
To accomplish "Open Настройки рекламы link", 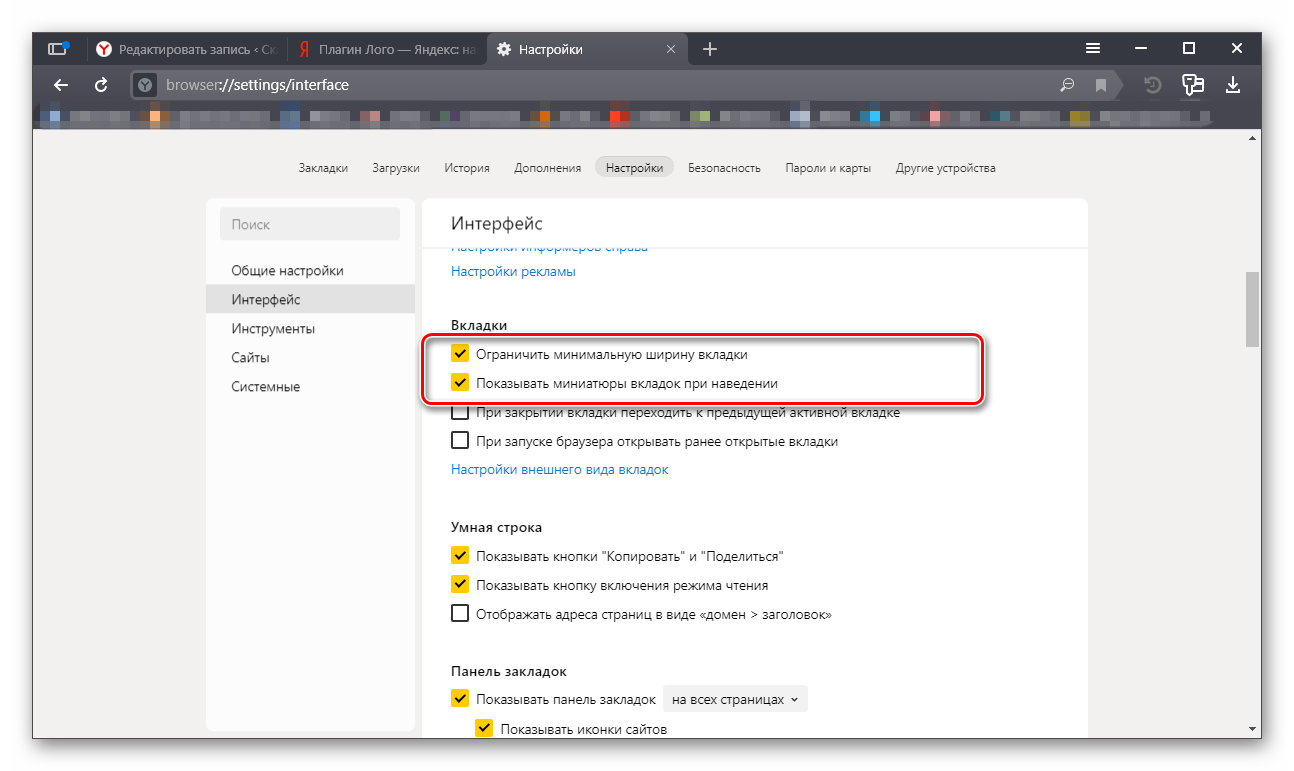I will tap(513, 271).
